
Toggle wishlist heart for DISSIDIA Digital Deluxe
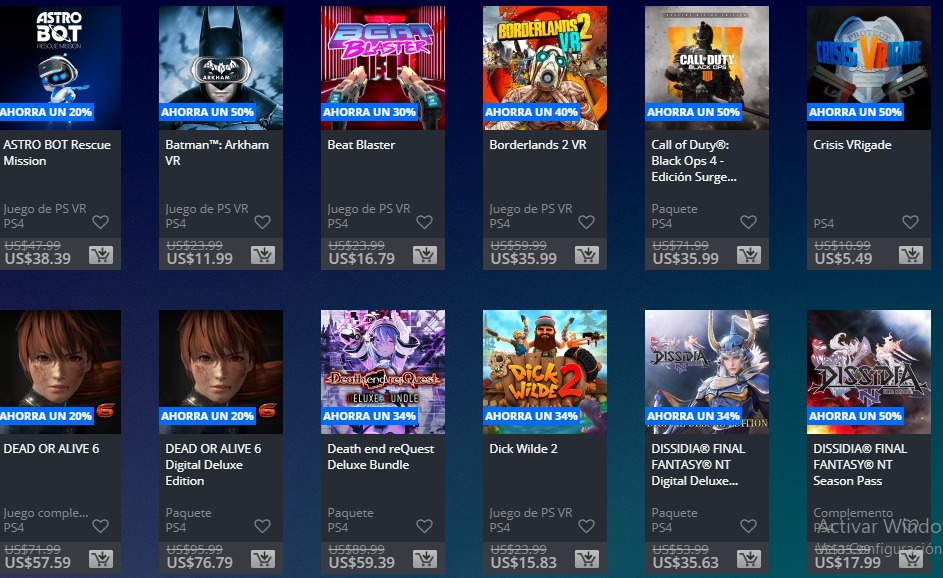pyautogui.click(x=748, y=526)
